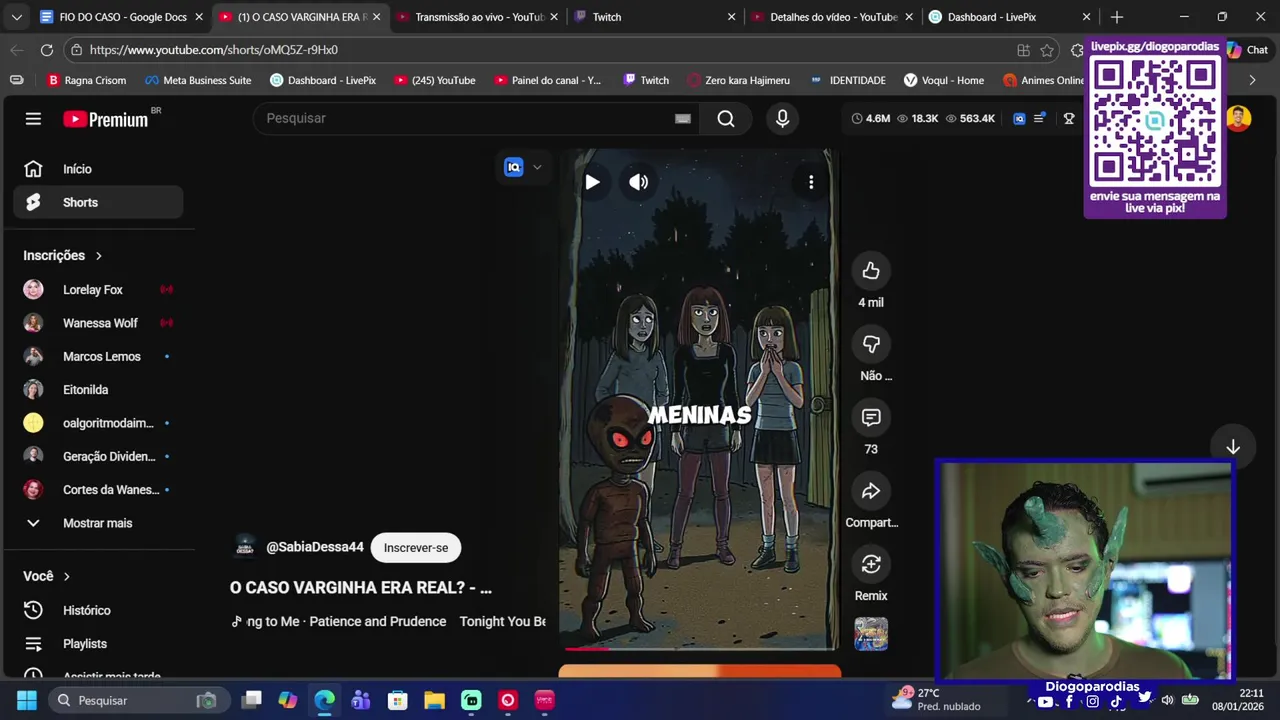1280x720 pixels.
Task: Bookmark this page with the star icon
Action: [x=1047, y=50]
